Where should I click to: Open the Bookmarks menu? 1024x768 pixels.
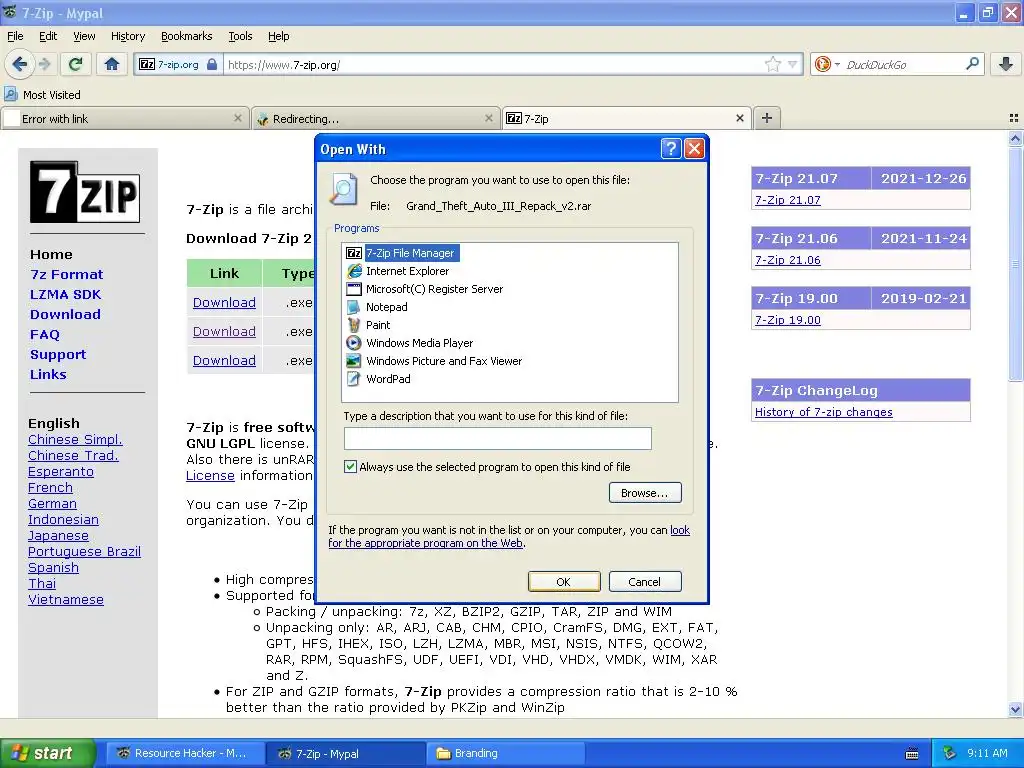(186, 36)
